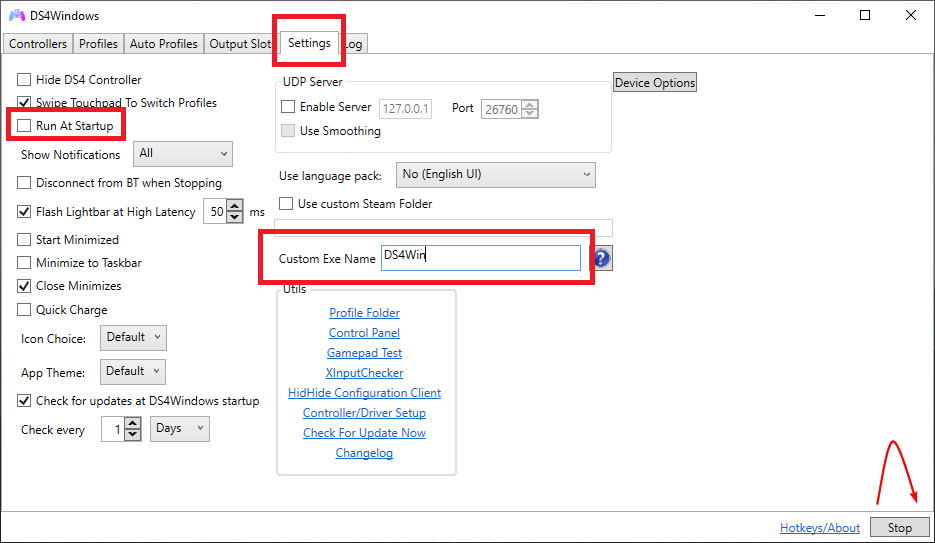Screen dimensions: 935x543
Task: Open Use language pack dropdown
Action: pyautogui.click(x=496, y=175)
